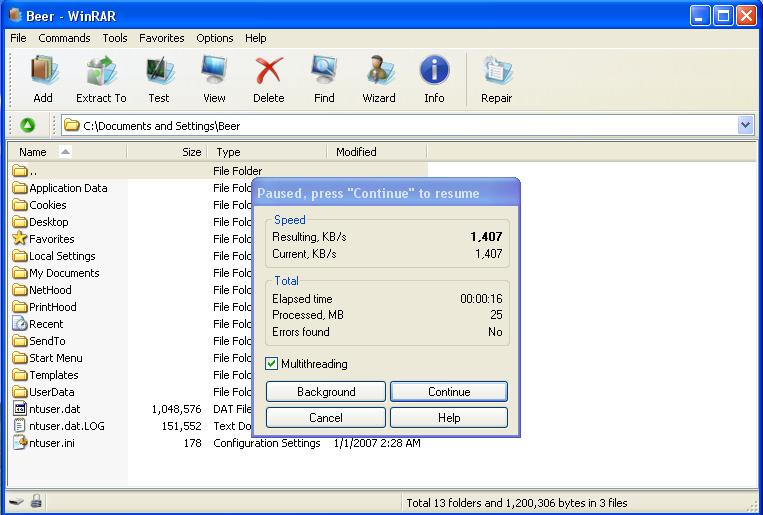The image size is (763, 515).
Task: Click the drive icon in status bar
Action: tap(16, 501)
